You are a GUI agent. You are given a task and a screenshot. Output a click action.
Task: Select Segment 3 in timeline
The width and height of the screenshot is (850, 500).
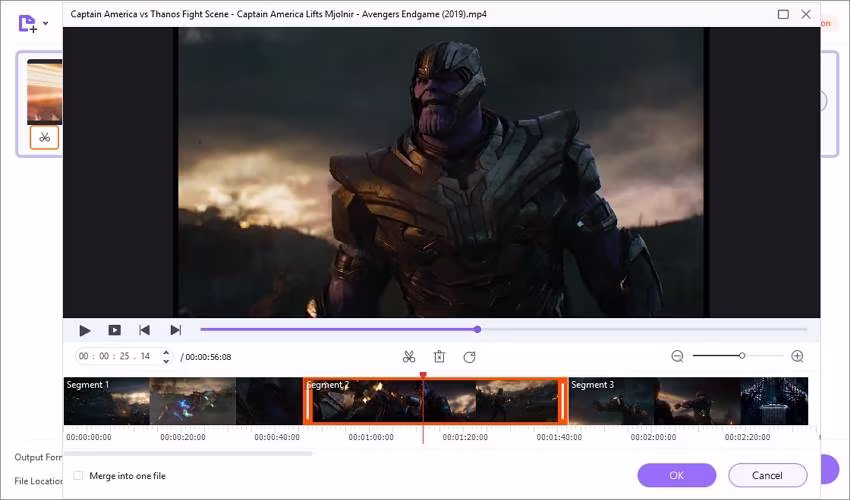[688, 401]
